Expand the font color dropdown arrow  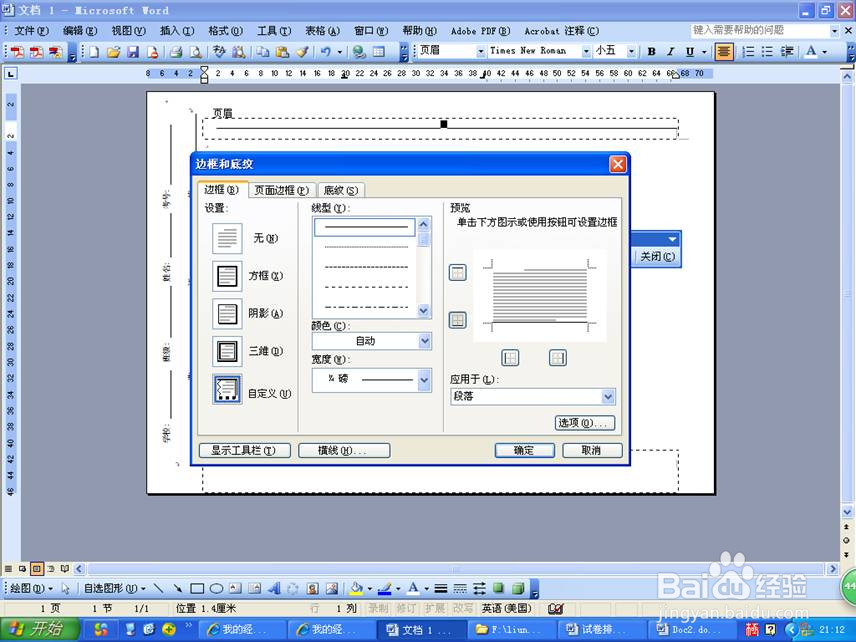tap(824, 52)
